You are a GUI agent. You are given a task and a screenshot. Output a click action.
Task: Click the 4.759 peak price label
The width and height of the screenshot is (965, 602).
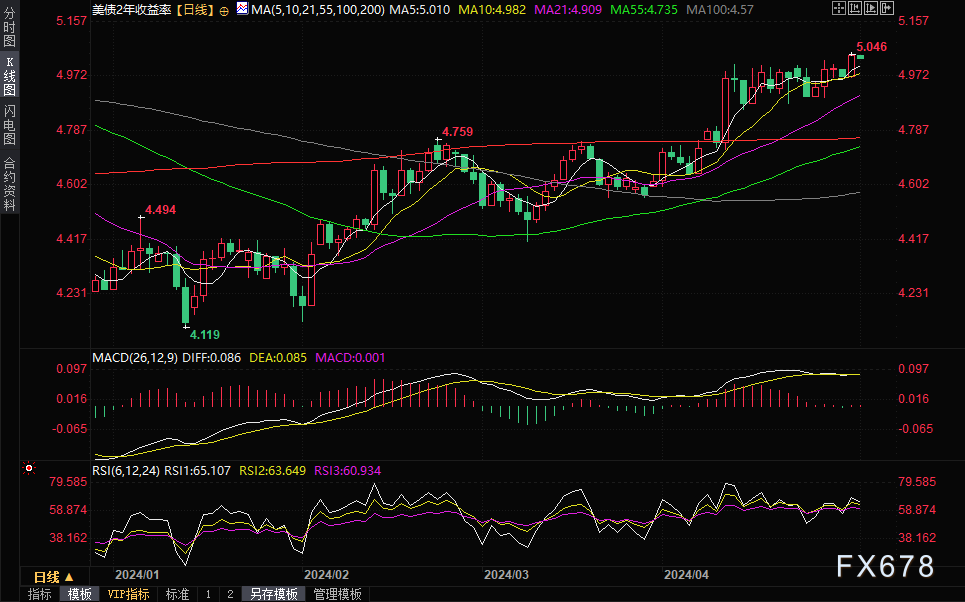(x=458, y=132)
